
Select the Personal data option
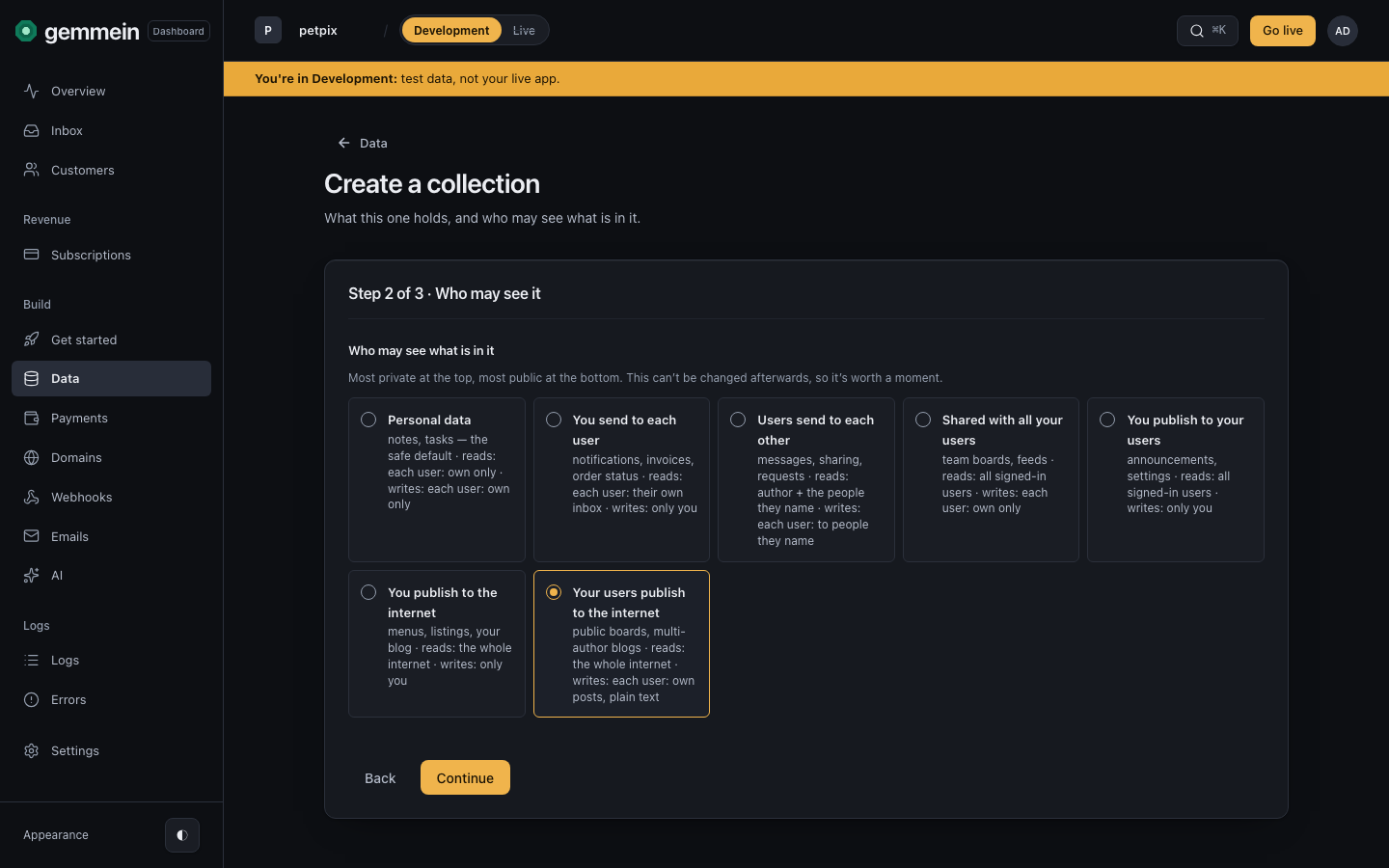click(437, 479)
